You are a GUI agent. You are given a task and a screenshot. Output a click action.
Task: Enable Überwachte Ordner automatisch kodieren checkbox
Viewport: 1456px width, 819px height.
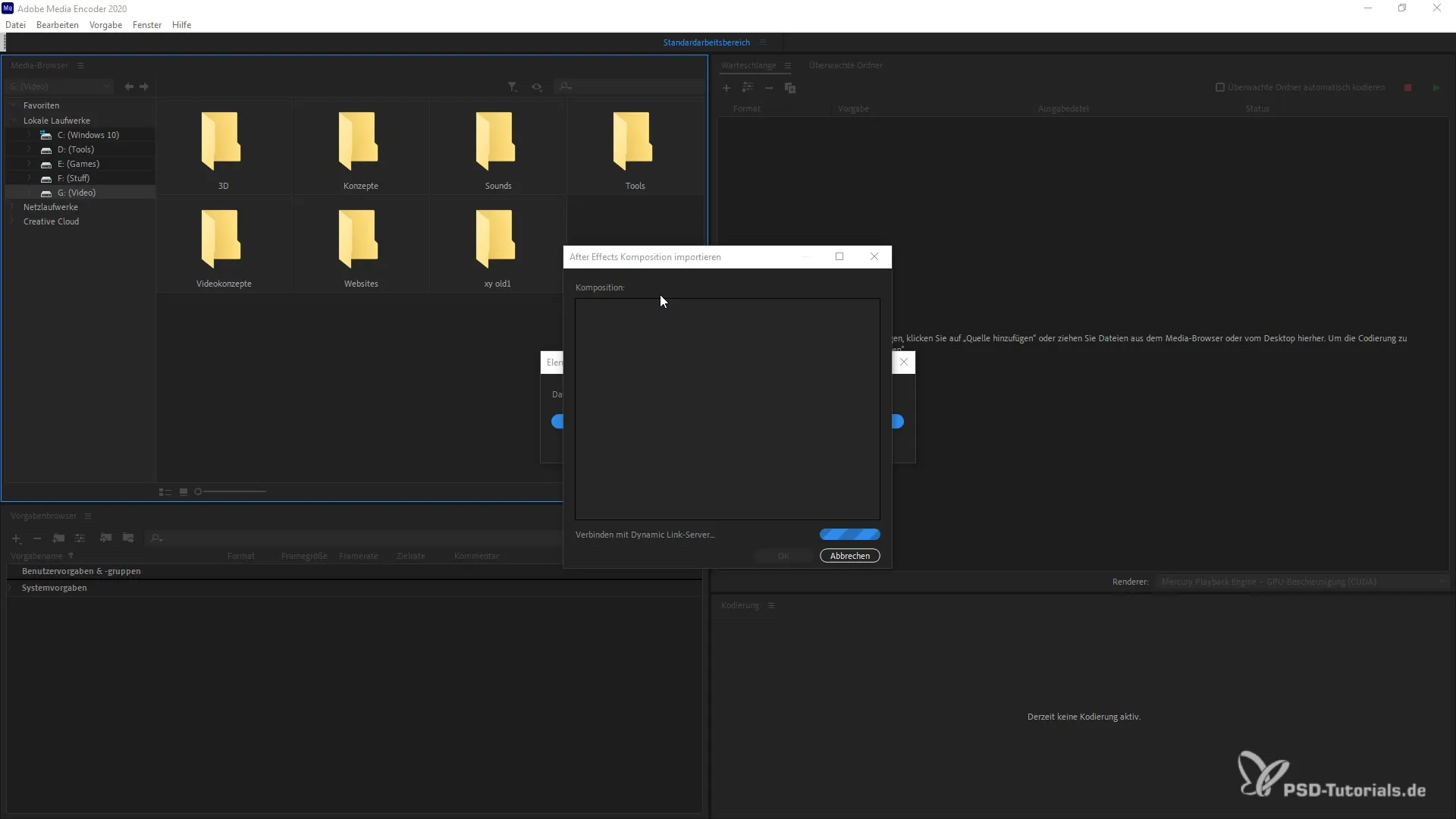click(x=1220, y=87)
